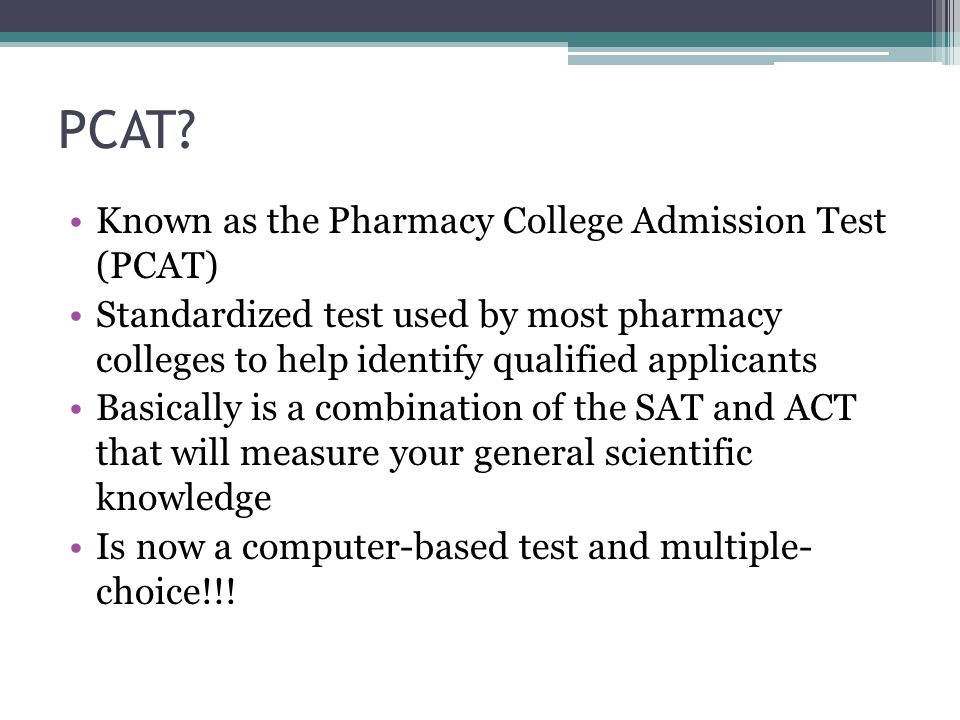This screenshot has width=960, height=720.
Task: Click 'choice!!!' at the end of the slide
Action: pos(165,592)
